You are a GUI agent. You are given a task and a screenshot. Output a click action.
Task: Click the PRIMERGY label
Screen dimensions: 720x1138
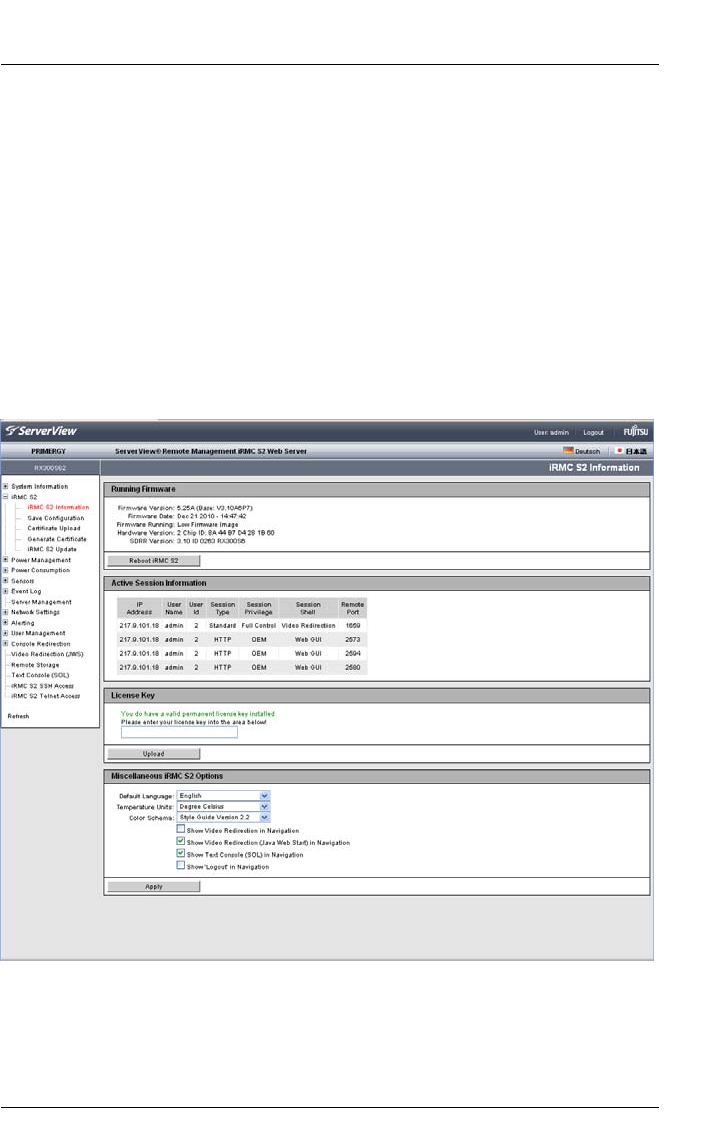49,451
